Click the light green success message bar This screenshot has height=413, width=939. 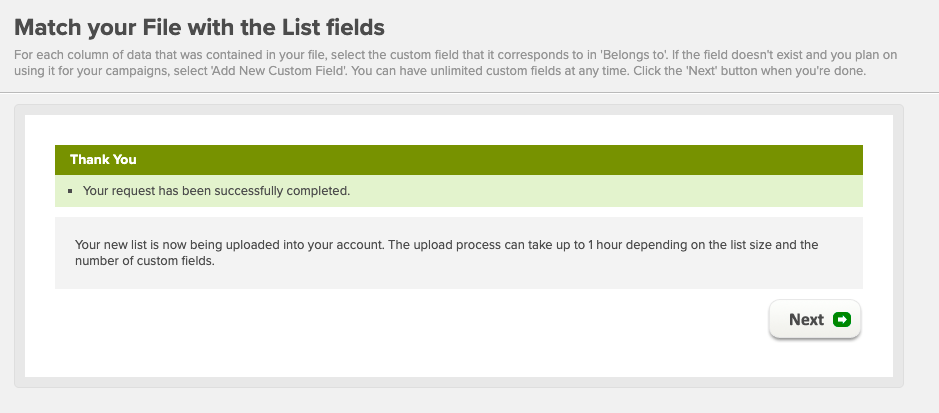click(x=459, y=191)
